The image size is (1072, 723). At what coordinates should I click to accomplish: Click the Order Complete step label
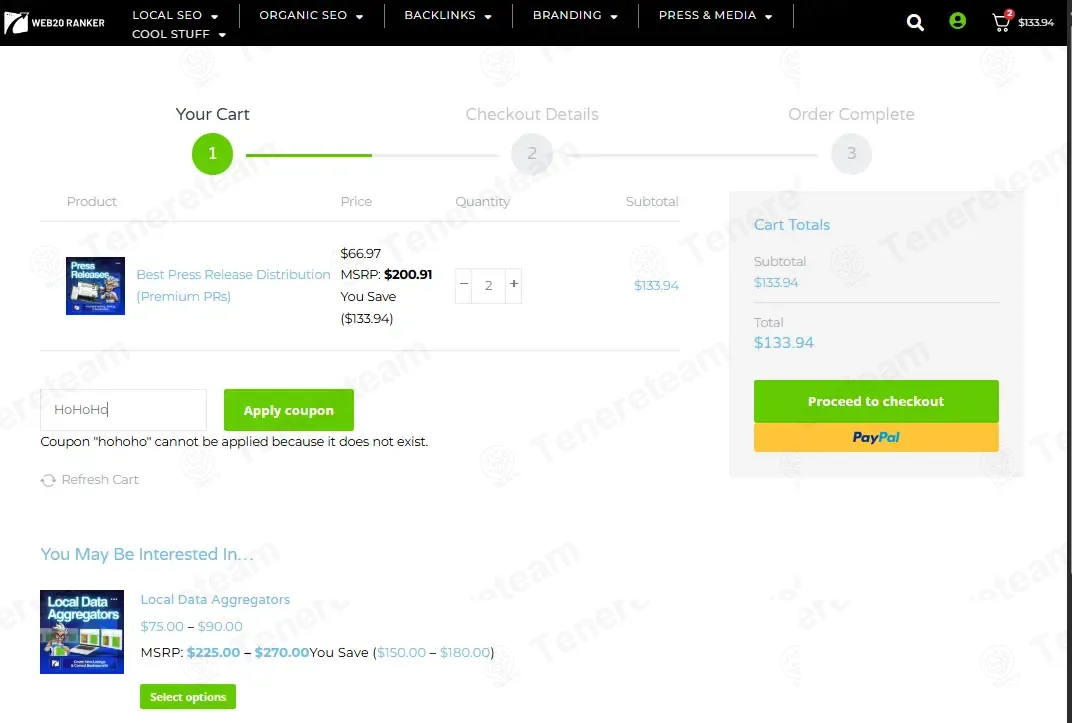[x=851, y=114]
